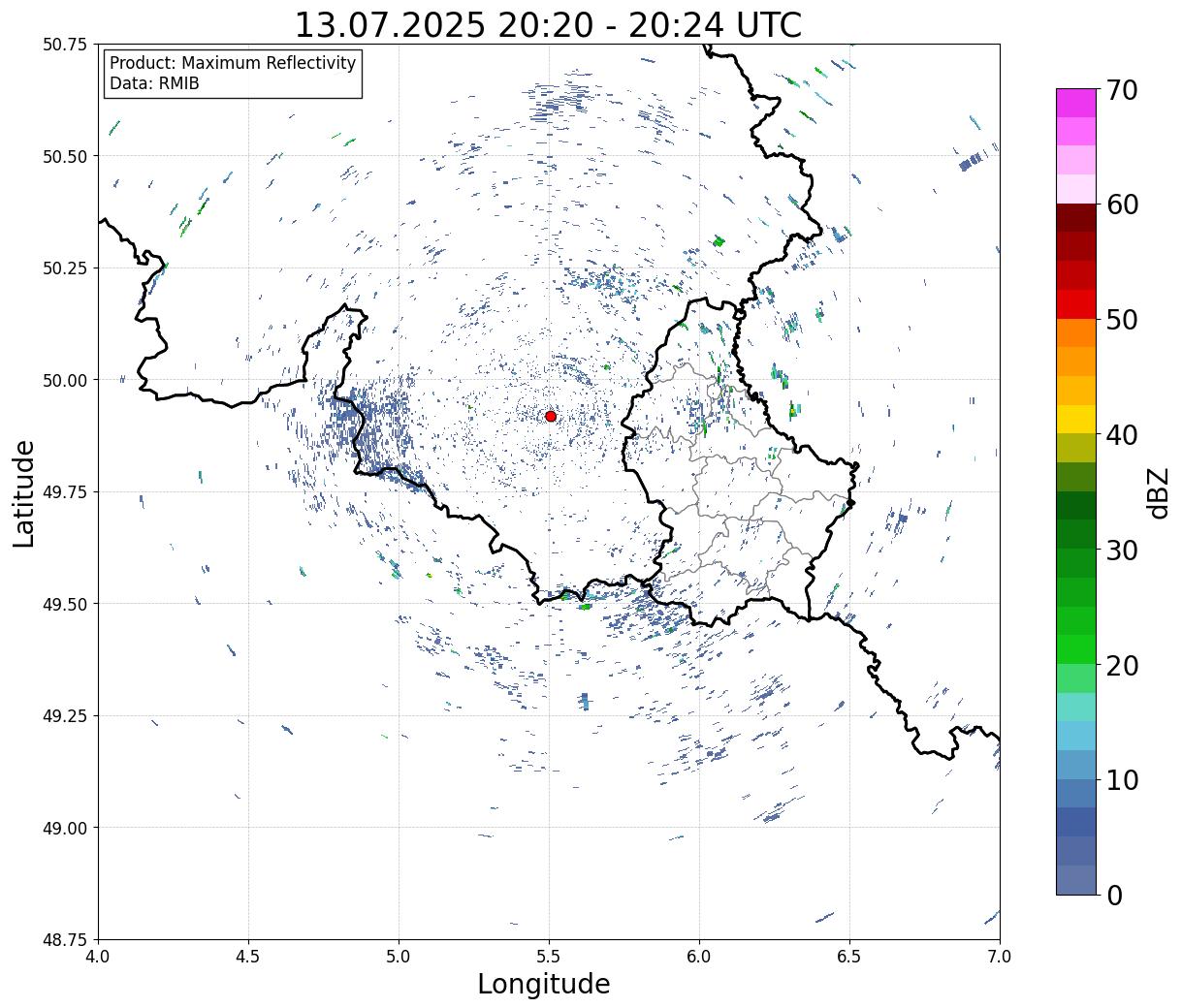Click the latitude tick label '48.75'
1182x1008 pixels.
[x=65, y=940]
